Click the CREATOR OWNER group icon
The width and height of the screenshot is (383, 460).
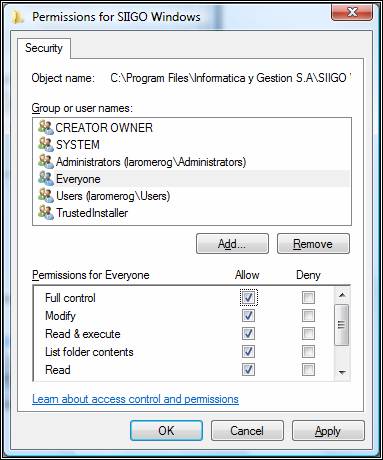pyautogui.click(x=46, y=128)
